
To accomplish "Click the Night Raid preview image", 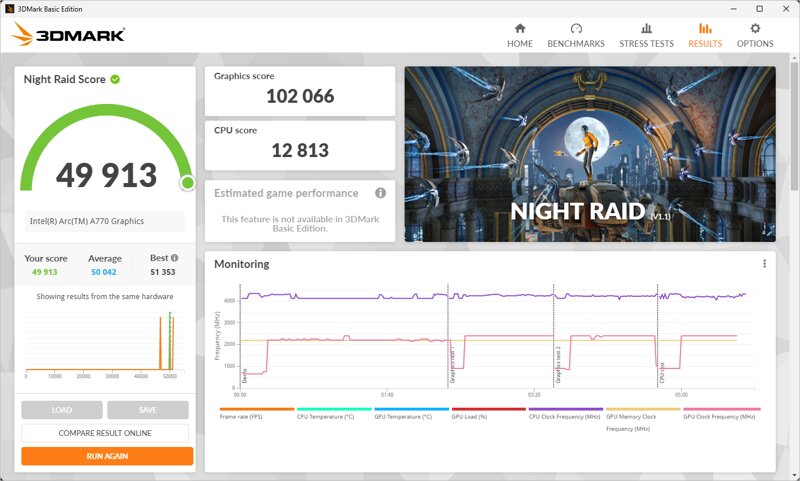I will tap(590, 154).
